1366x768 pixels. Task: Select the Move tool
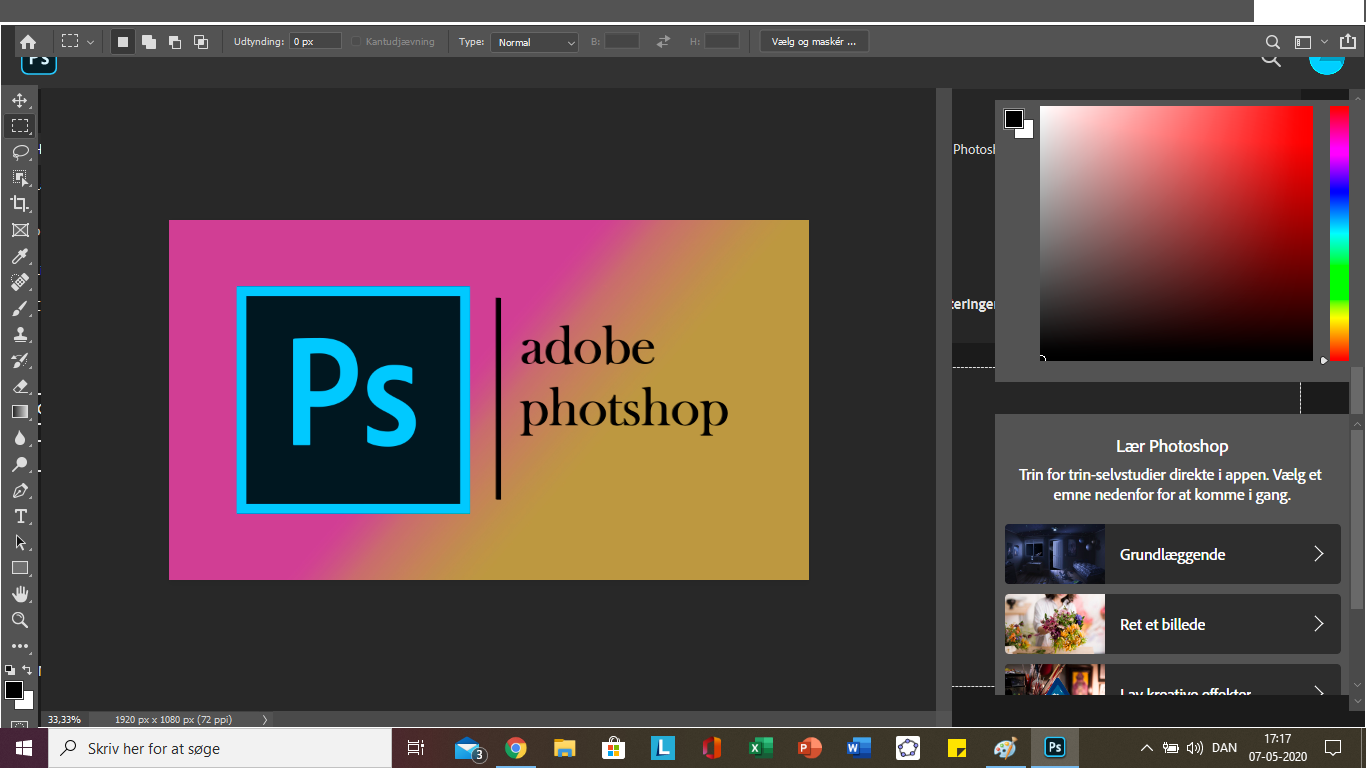20,100
